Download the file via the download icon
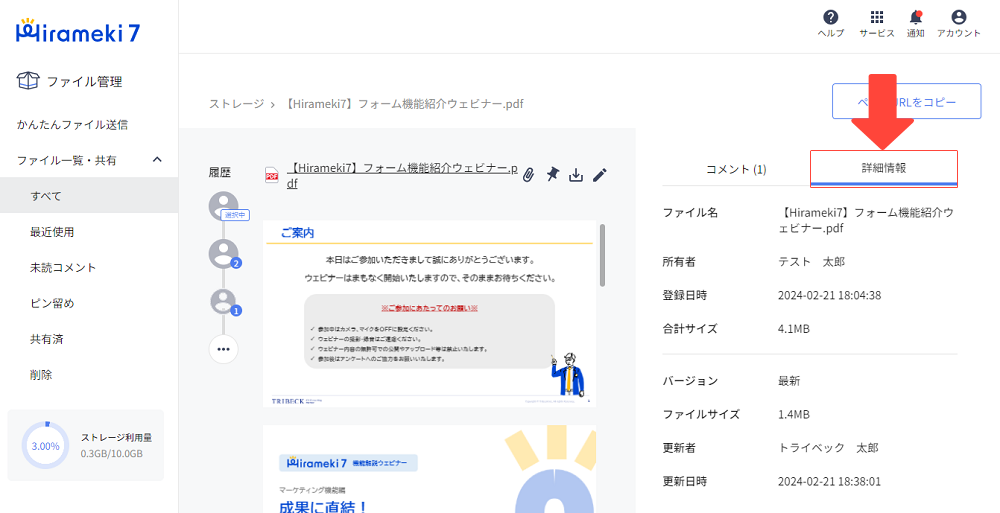This screenshot has width=1000, height=513. pyautogui.click(x=576, y=174)
